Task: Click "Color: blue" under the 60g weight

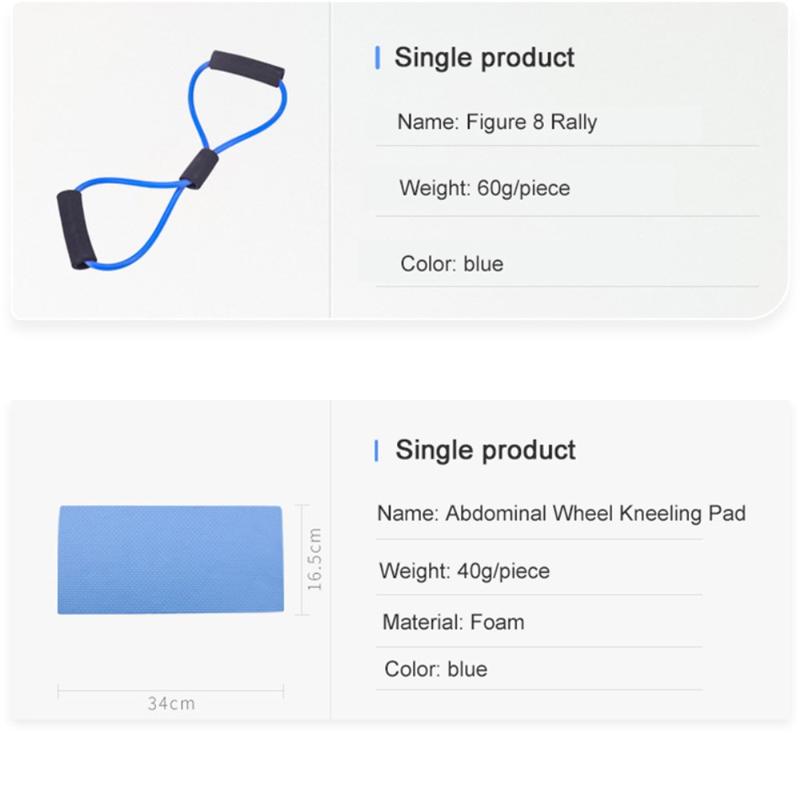Action: (451, 264)
